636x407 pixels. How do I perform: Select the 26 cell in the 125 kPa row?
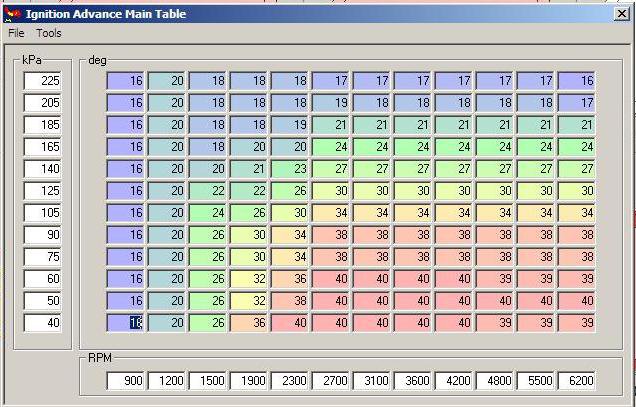(291, 191)
